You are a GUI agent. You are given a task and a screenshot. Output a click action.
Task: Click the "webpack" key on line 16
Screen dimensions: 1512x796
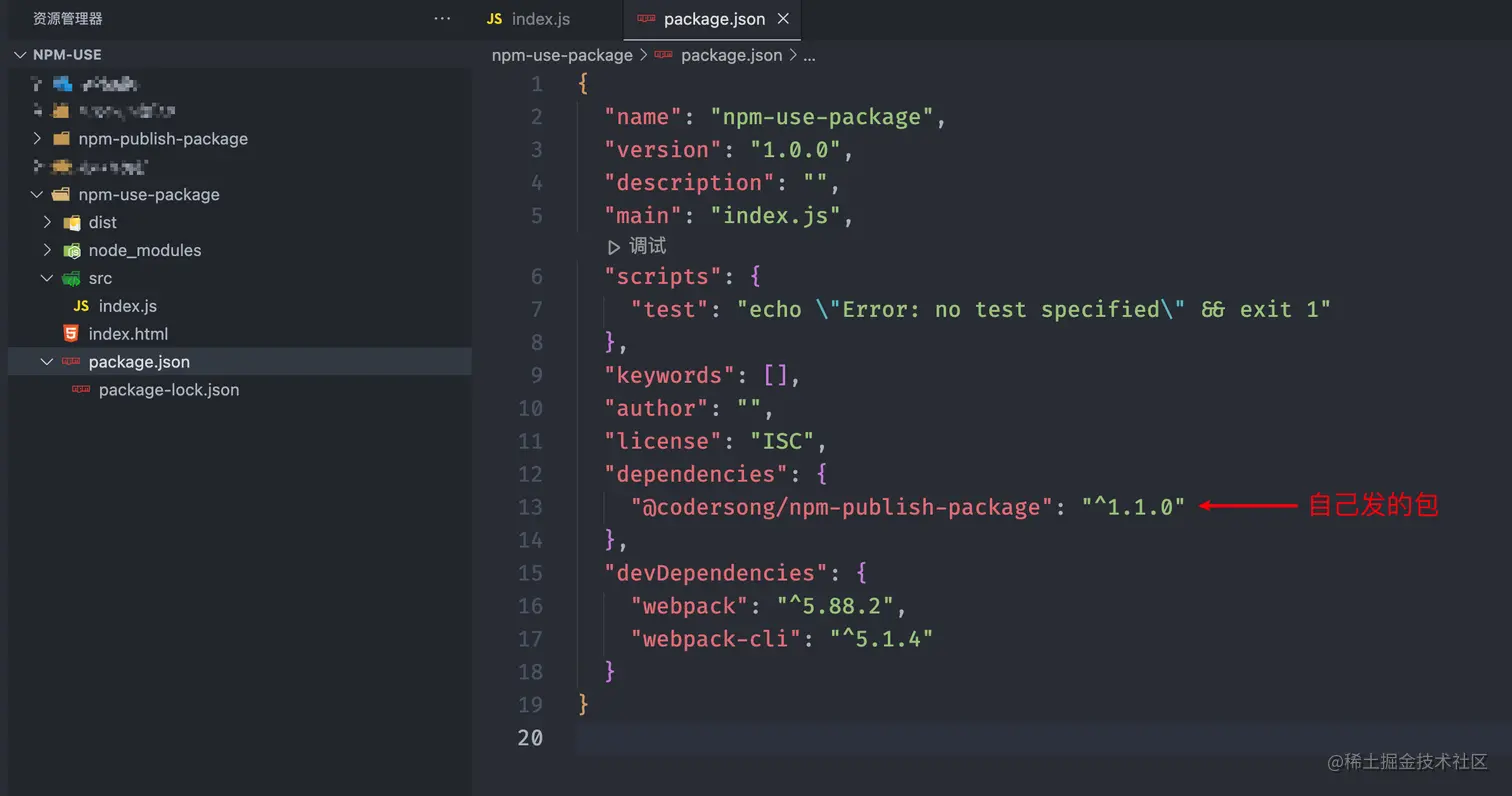tap(690, 606)
